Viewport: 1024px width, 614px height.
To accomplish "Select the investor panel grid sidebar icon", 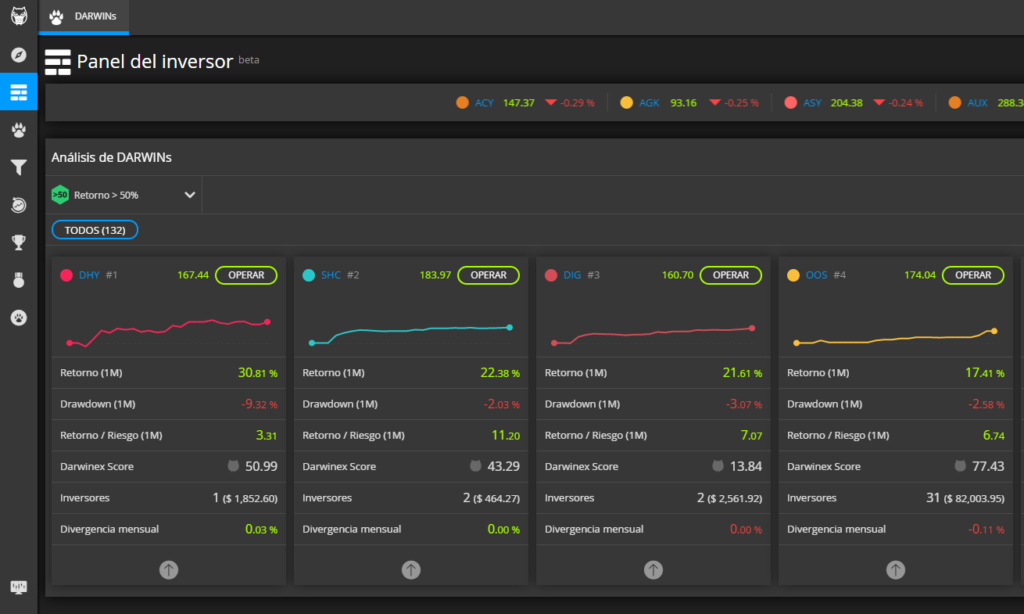I will 18,93.
